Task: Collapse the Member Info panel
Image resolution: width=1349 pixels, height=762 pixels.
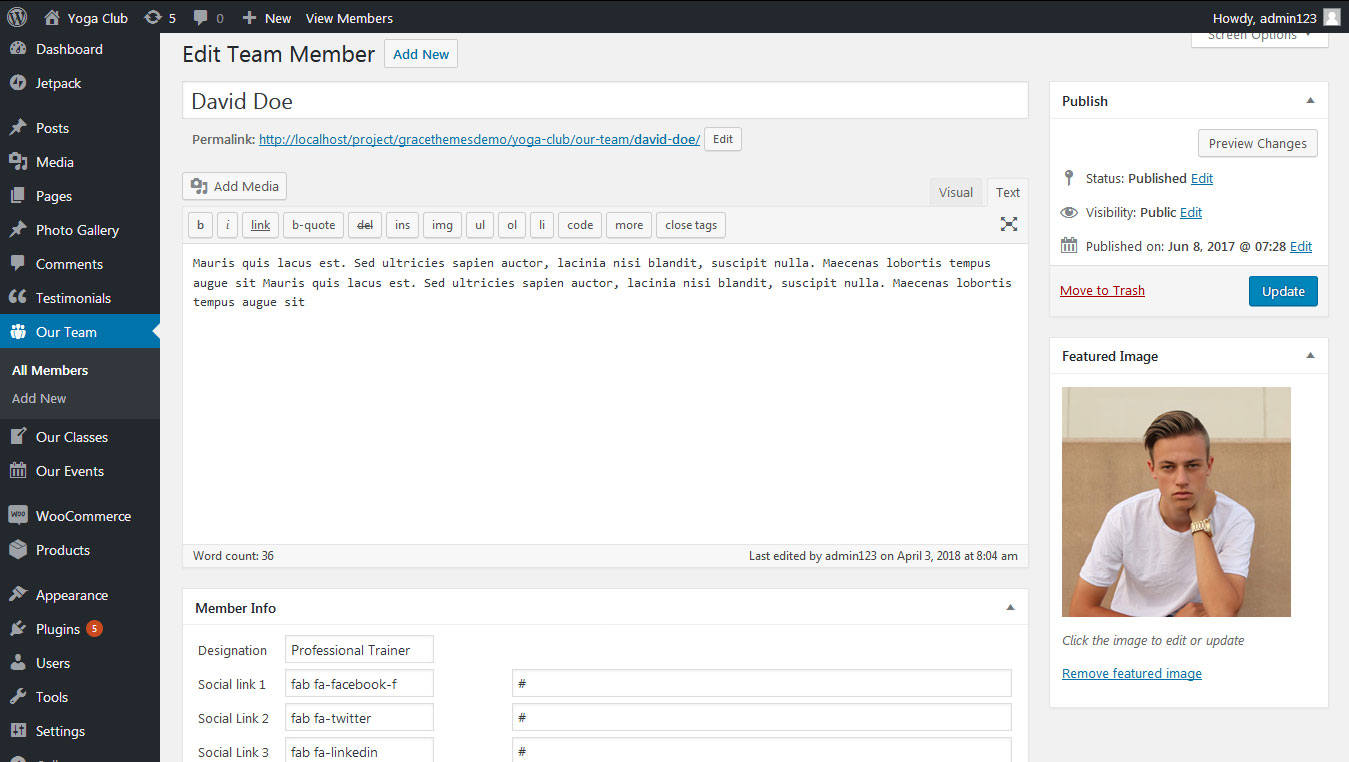Action: [1010, 608]
